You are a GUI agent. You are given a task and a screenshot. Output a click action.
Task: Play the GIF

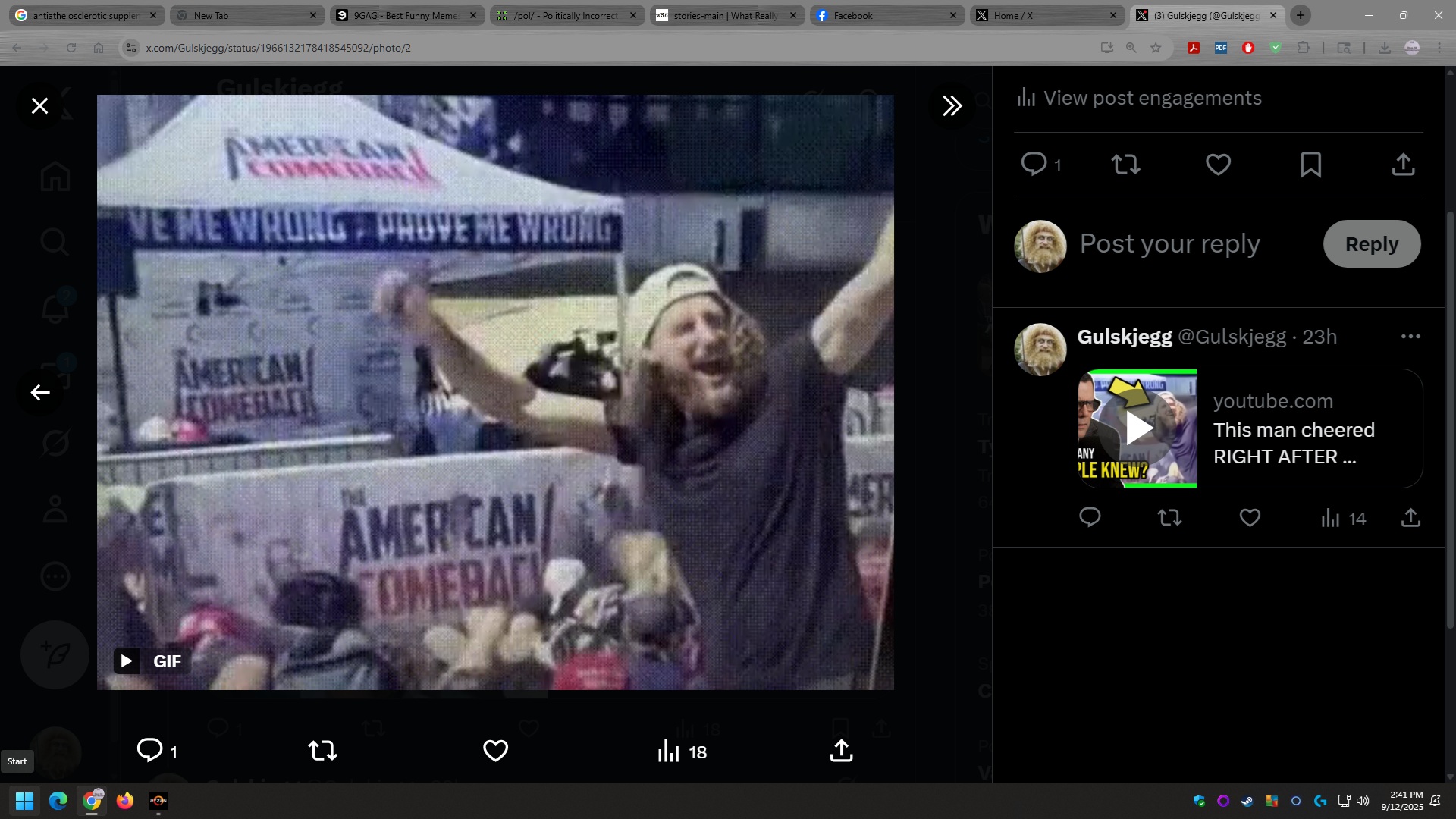(x=127, y=661)
